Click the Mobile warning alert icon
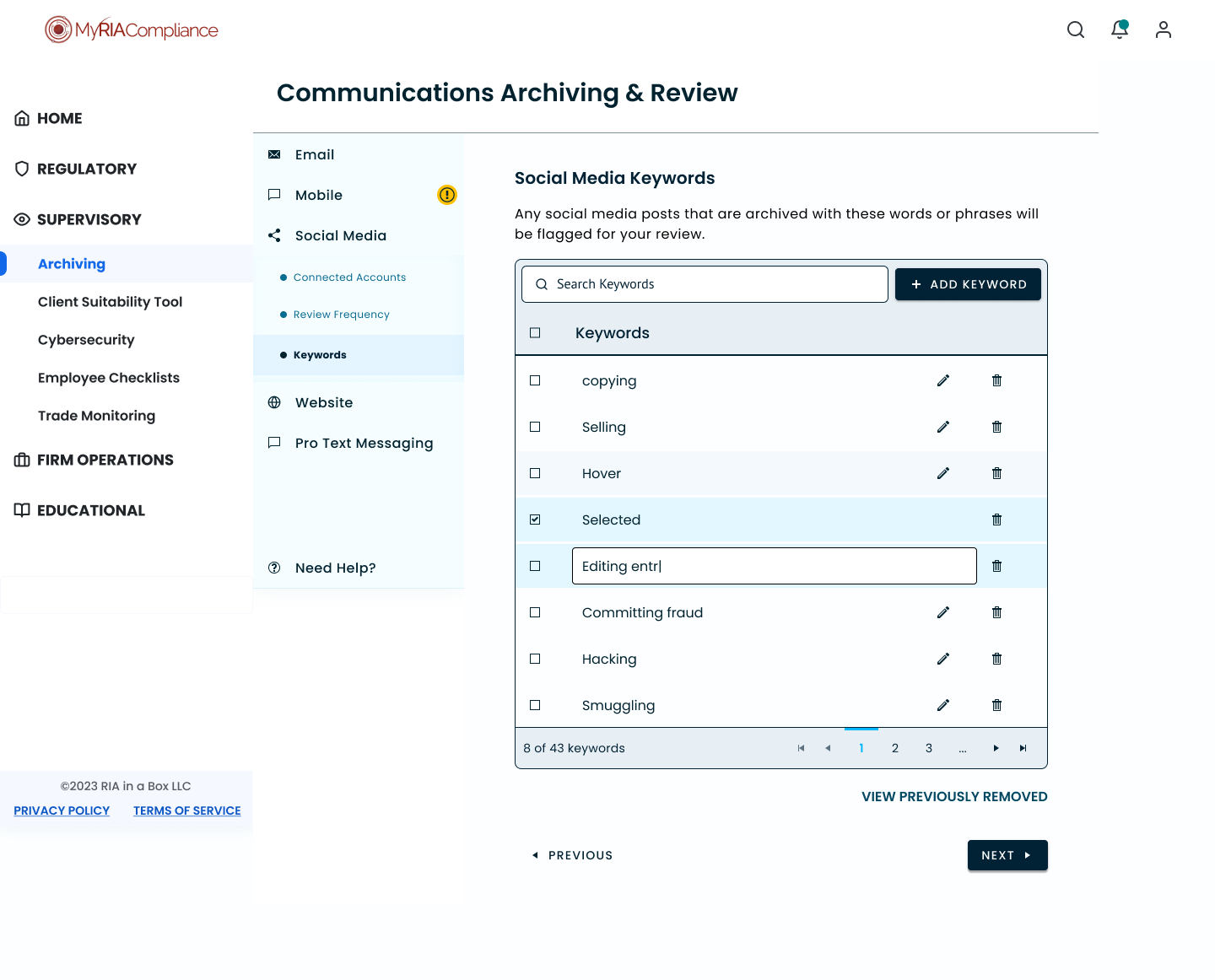The width and height of the screenshot is (1215, 980). (x=447, y=195)
